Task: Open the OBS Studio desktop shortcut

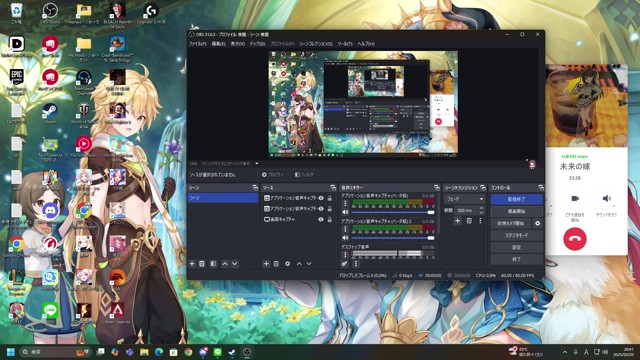Action: (50, 13)
